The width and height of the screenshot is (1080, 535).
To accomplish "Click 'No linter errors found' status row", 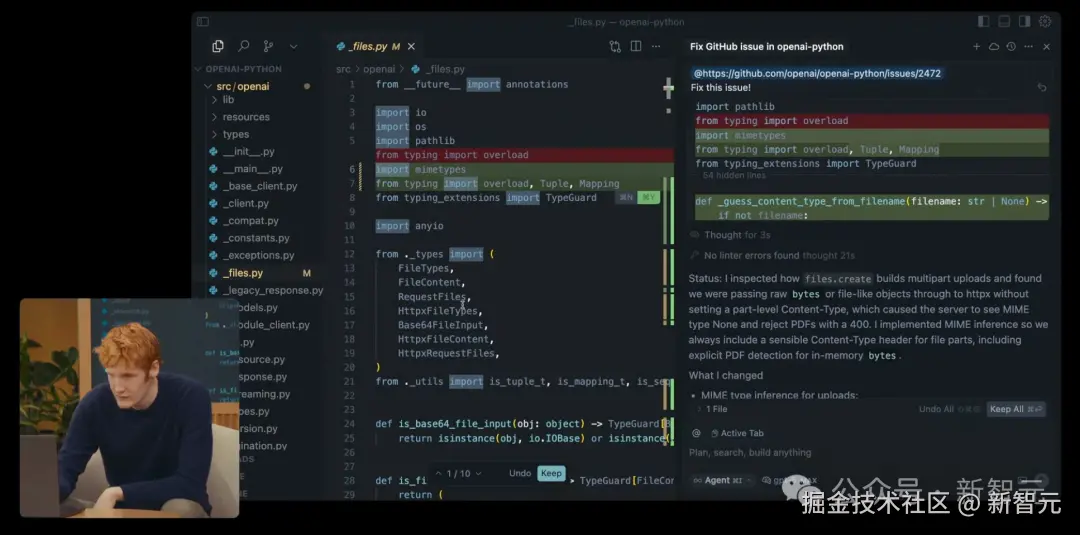I will click(772, 255).
